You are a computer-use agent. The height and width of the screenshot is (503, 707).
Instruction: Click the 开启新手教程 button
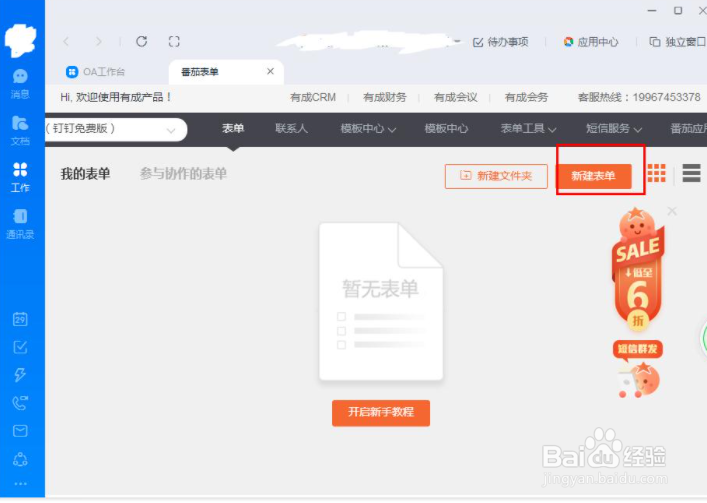(x=381, y=412)
